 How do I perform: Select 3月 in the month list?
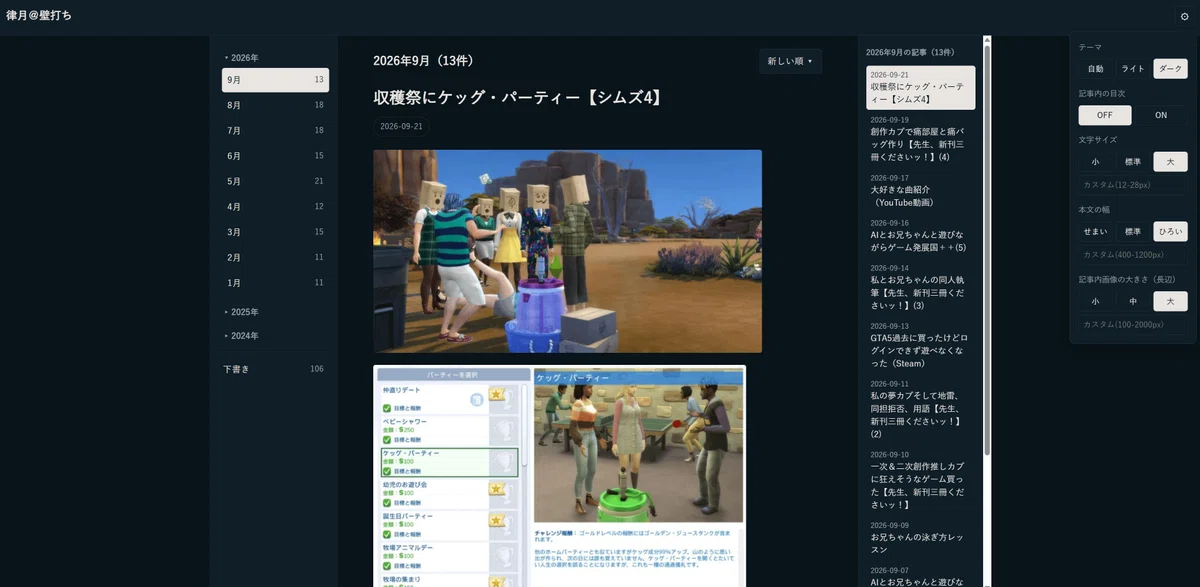coord(275,232)
